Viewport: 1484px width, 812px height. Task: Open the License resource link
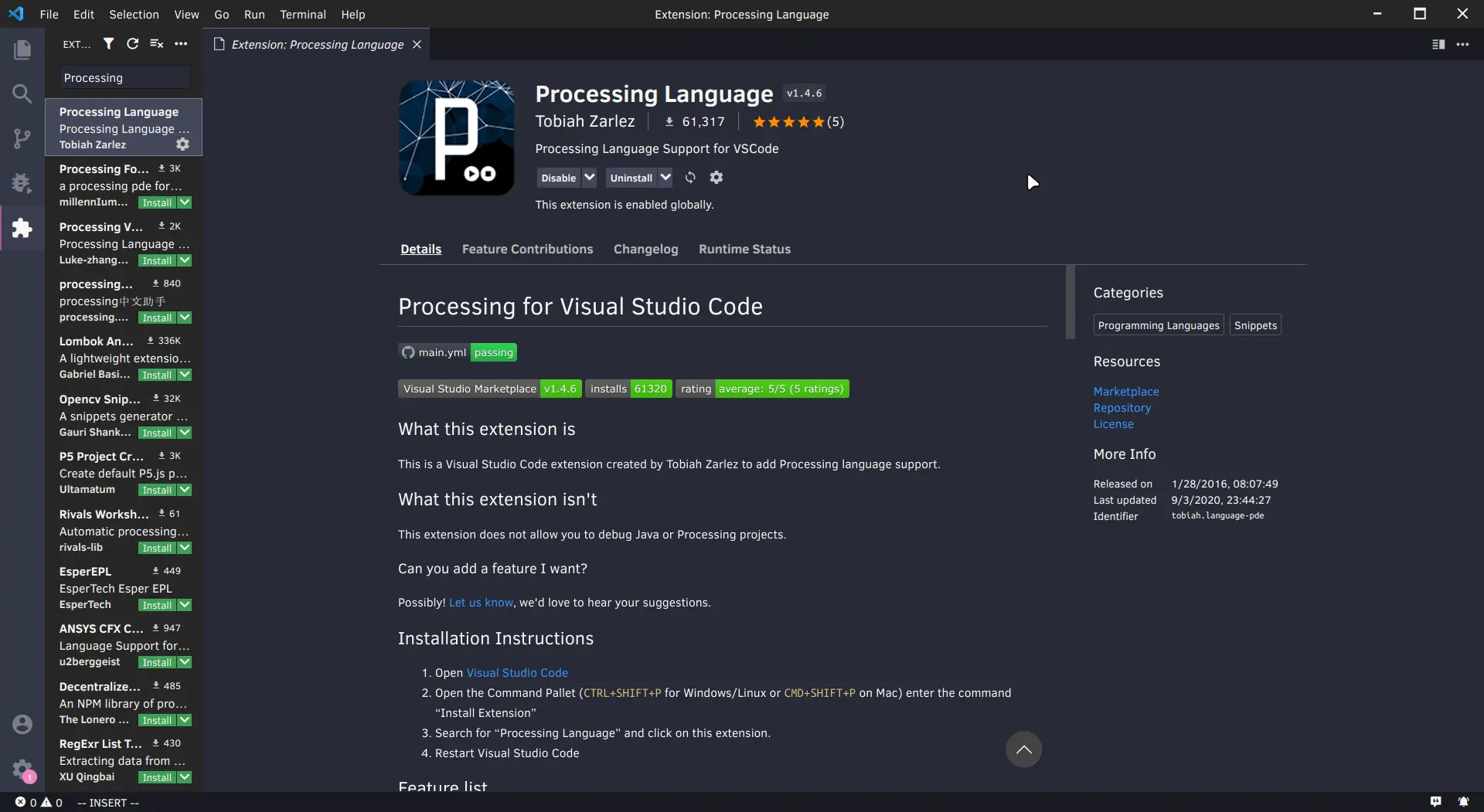pyautogui.click(x=1113, y=424)
